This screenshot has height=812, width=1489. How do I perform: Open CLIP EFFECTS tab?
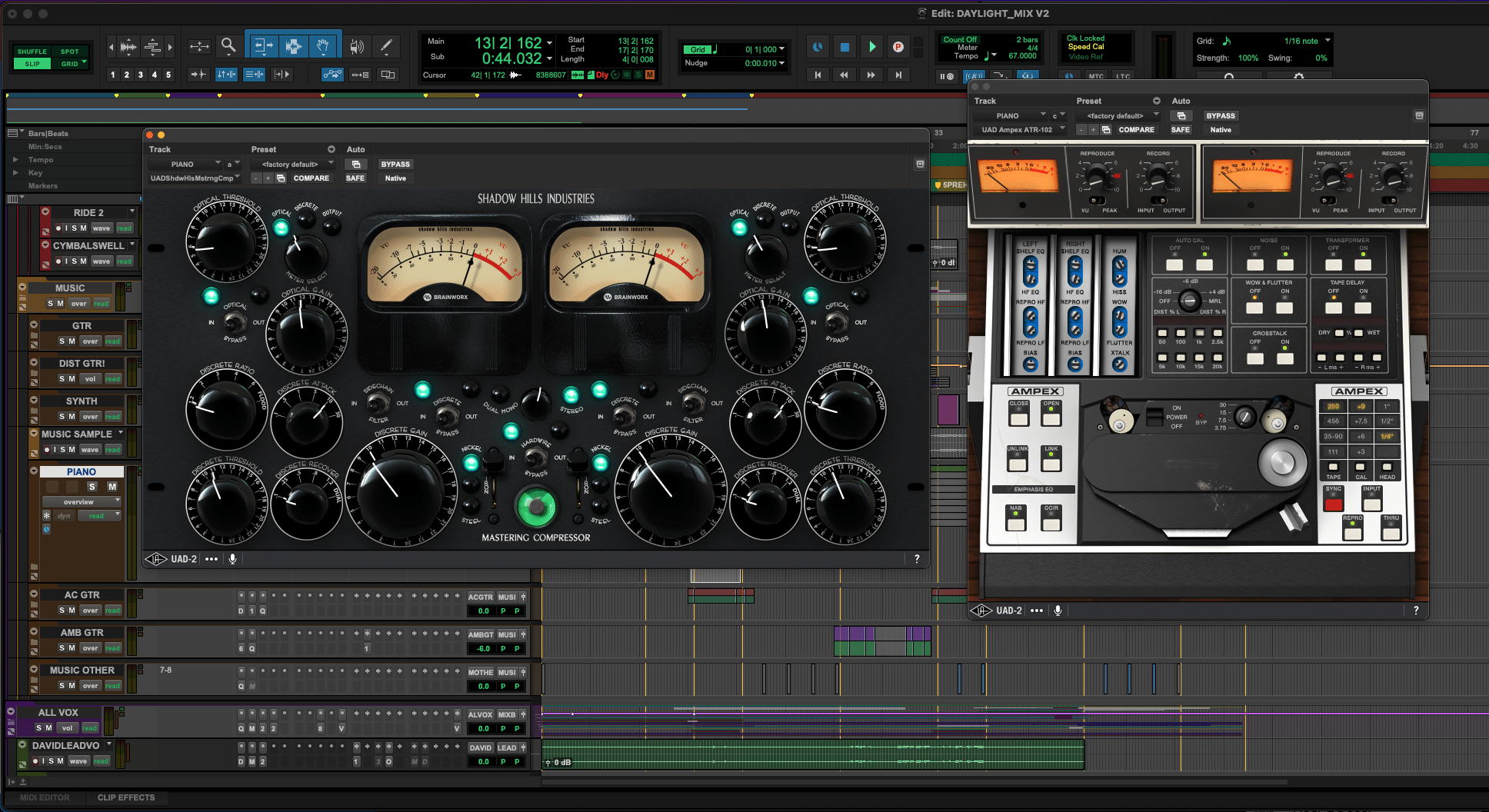coord(126,797)
